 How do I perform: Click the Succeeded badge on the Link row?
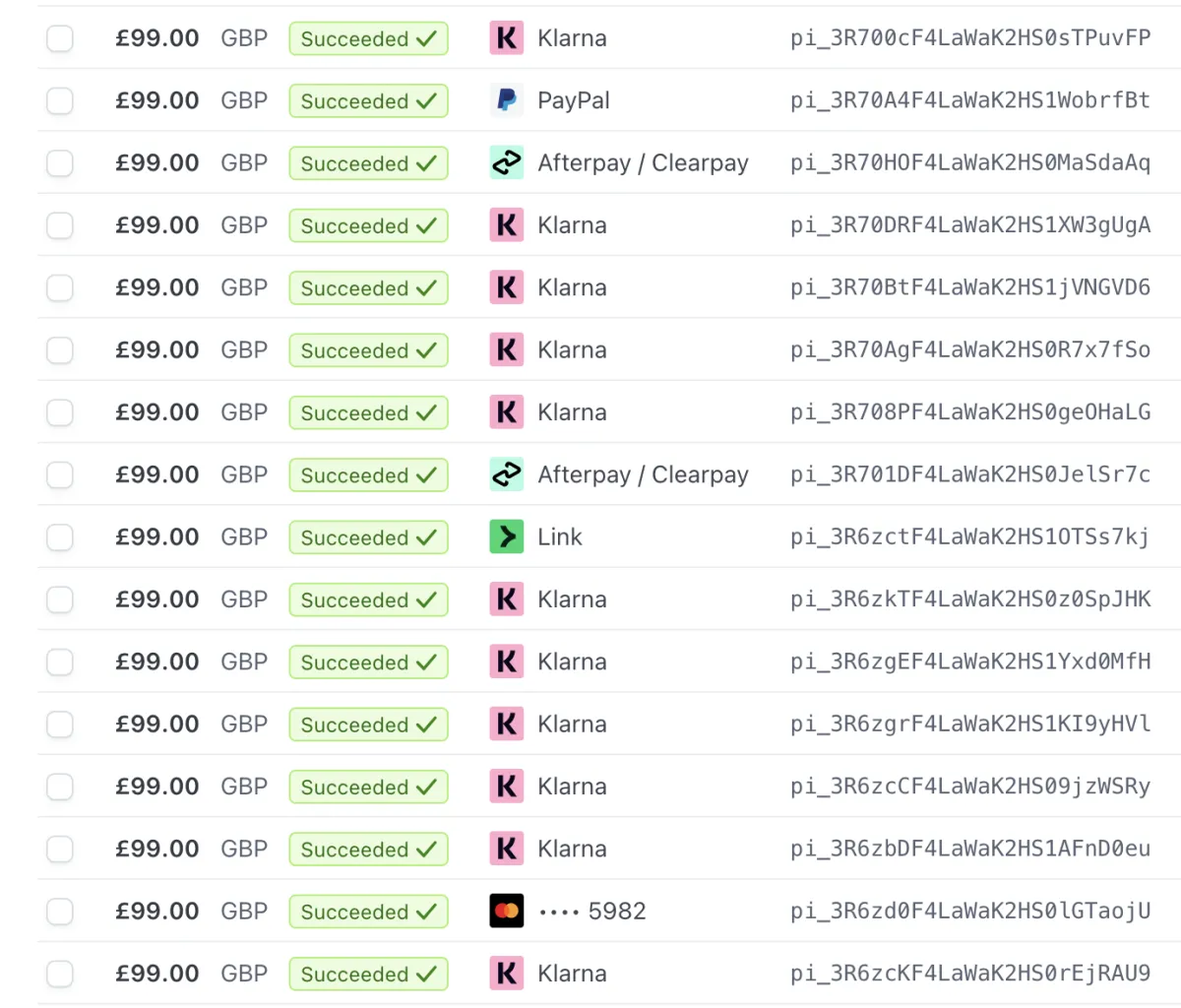coord(368,536)
